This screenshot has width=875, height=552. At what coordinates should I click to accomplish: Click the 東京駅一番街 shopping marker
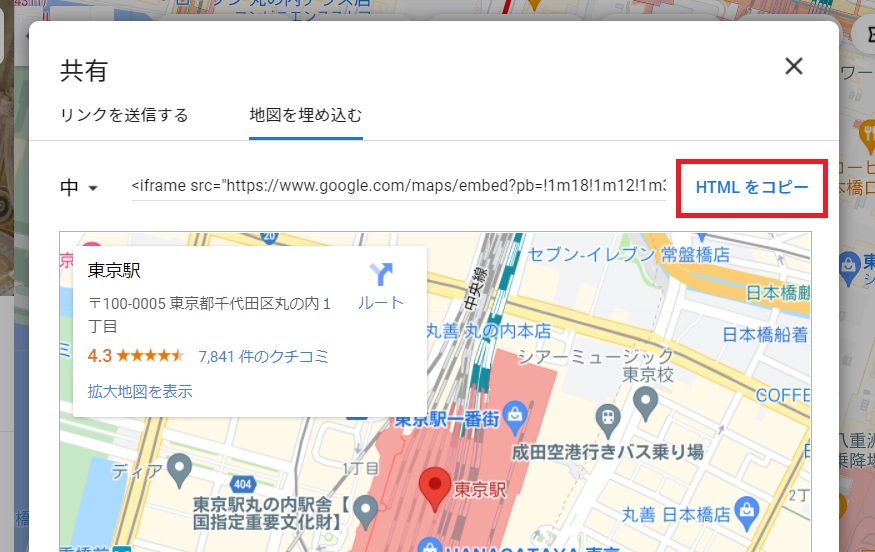point(515,416)
